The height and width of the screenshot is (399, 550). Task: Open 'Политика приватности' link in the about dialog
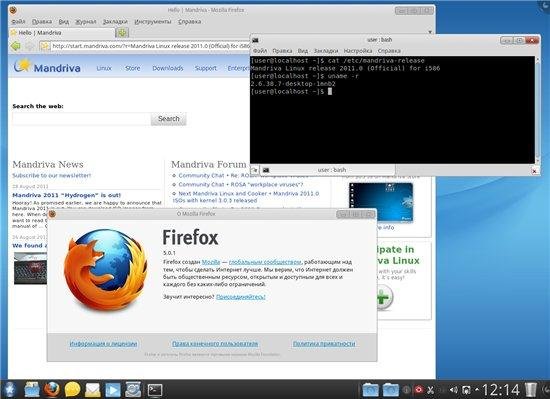point(324,344)
